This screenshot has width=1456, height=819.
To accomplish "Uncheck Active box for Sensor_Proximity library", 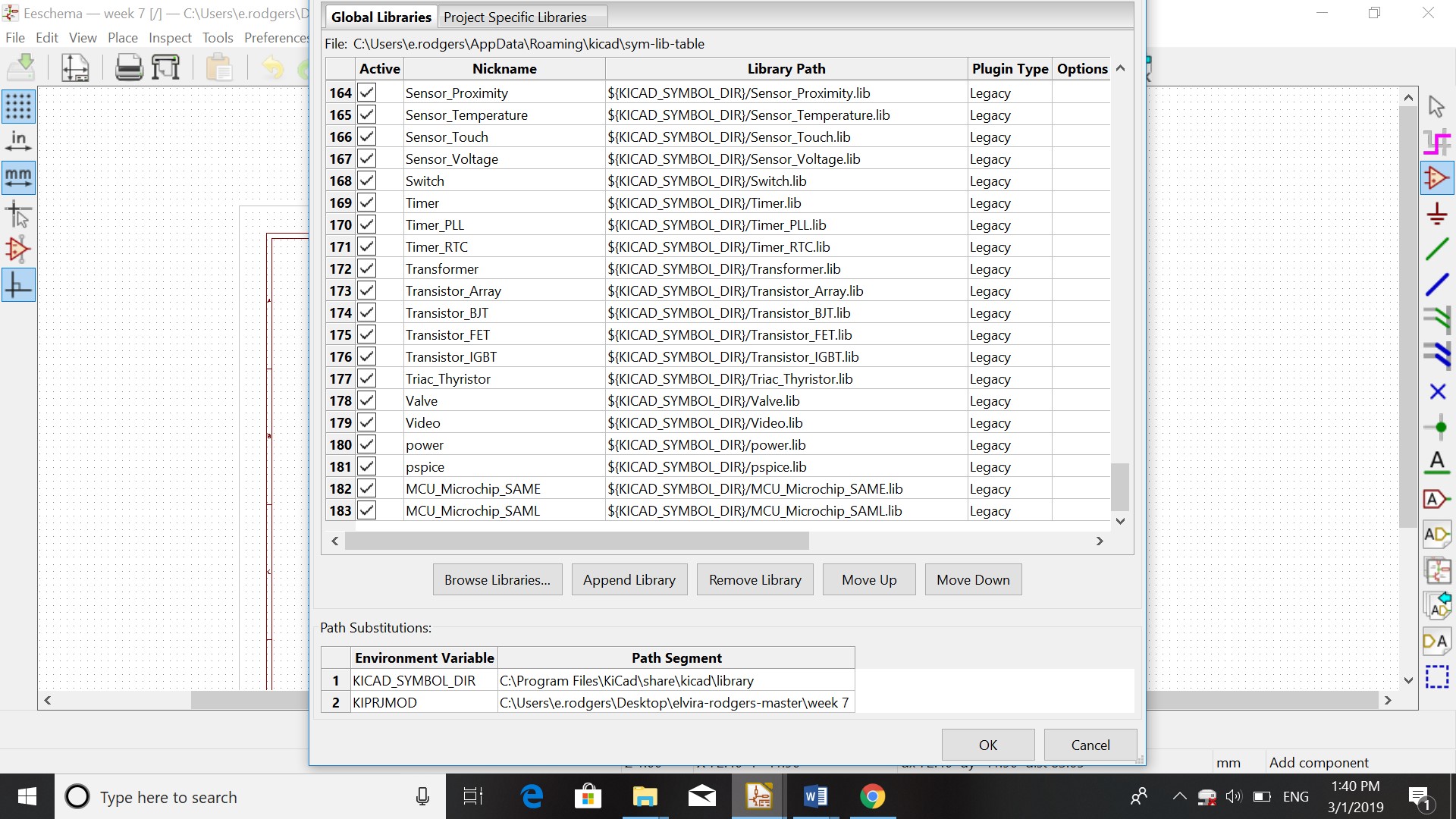I will pos(367,93).
